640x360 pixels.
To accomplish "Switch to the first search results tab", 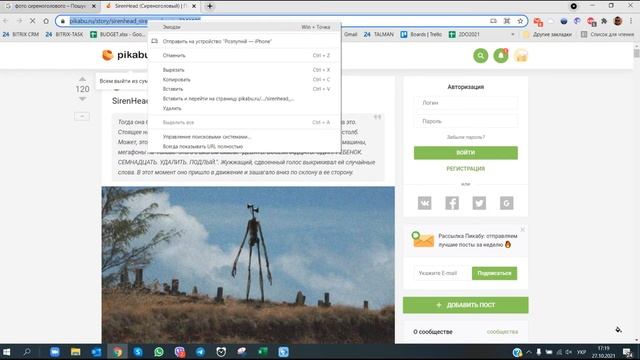I will [x=50, y=6].
